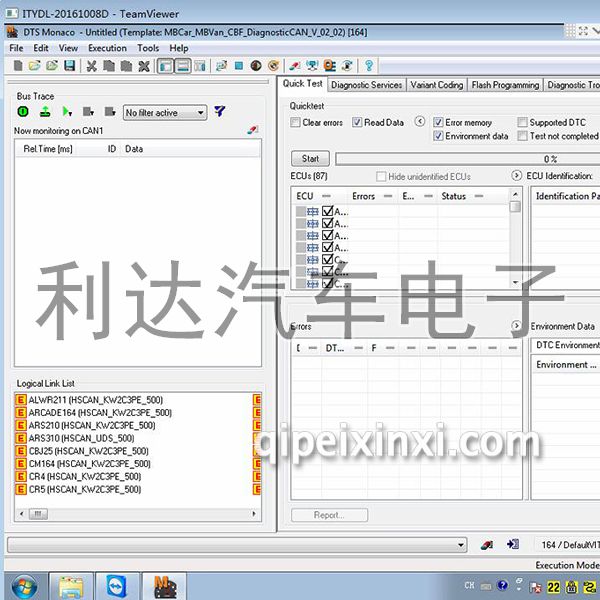This screenshot has height=600, width=600.
Task: Click the Cut scissors toolbar icon
Action: tap(91, 66)
